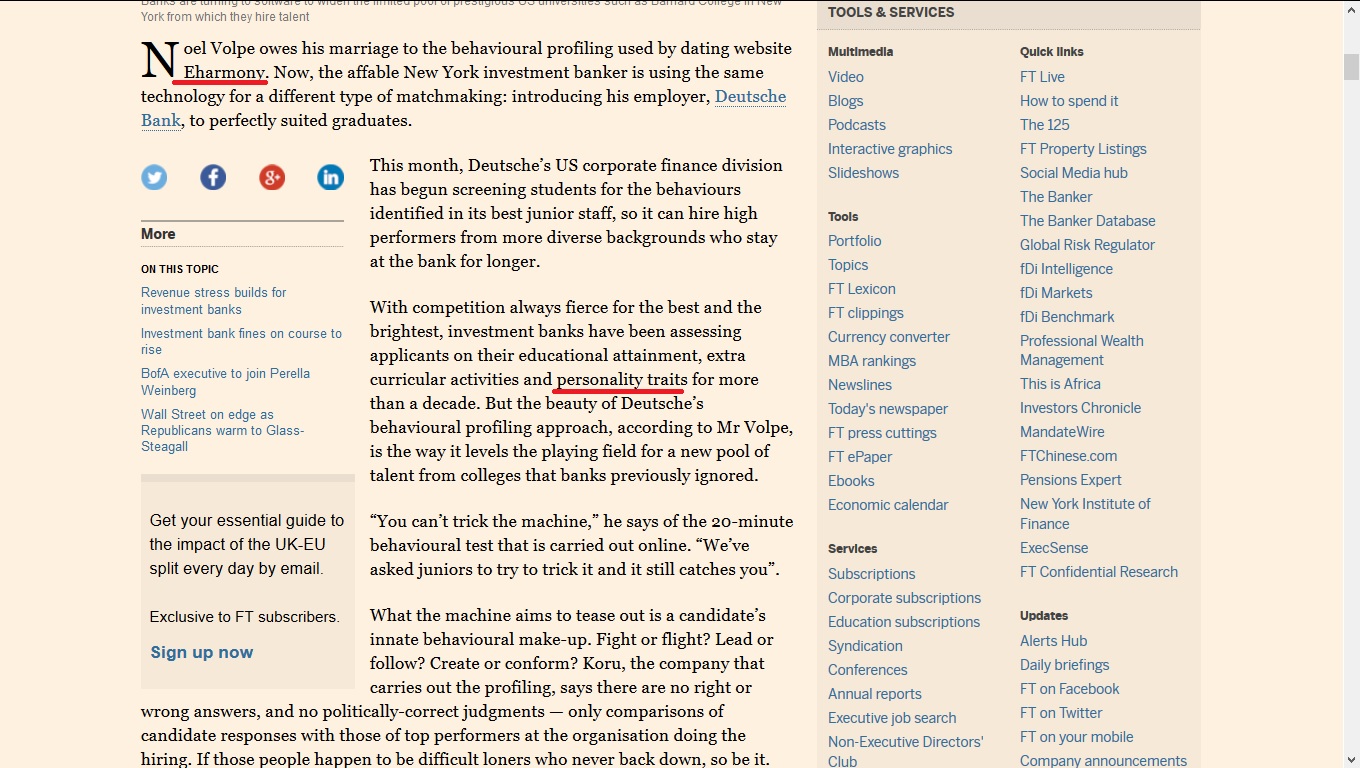Share article via Facebook icon
Image resolution: width=1360 pixels, height=768 pixels.
coord(213,178)
